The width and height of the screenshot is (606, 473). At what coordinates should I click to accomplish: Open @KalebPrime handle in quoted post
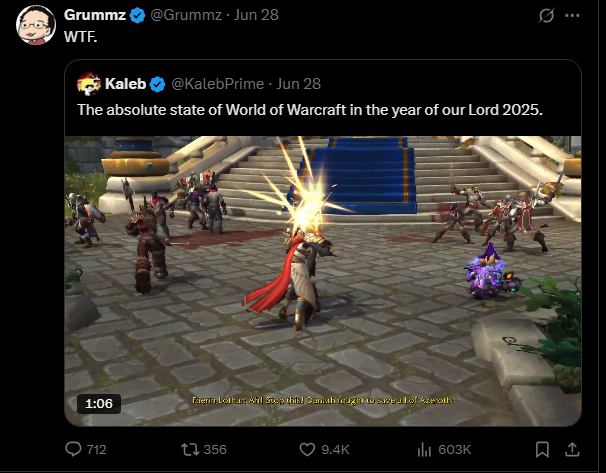pyautogui.click(x=218, y=84)
